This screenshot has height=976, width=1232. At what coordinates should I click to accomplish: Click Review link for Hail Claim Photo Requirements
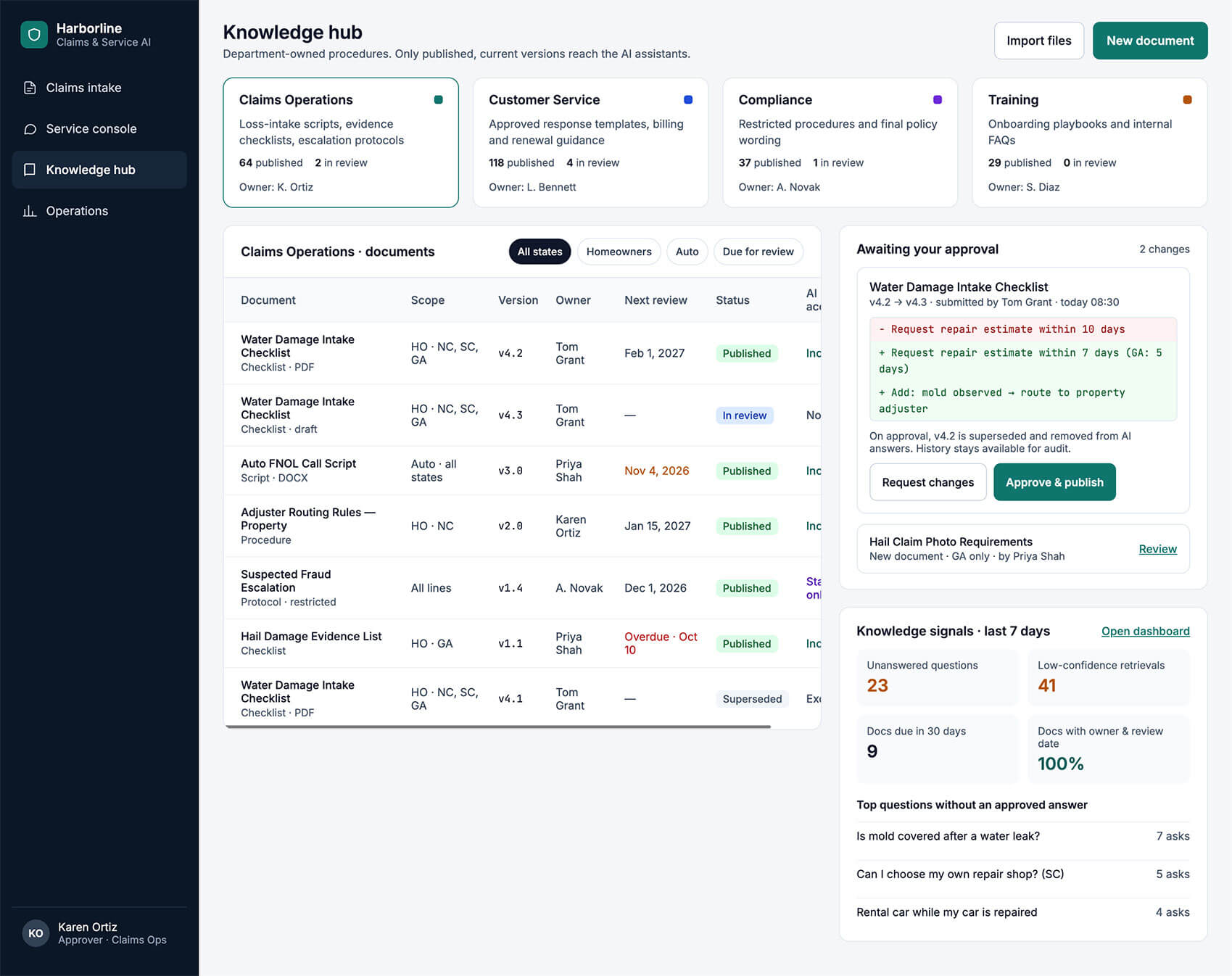point(1157,549)
